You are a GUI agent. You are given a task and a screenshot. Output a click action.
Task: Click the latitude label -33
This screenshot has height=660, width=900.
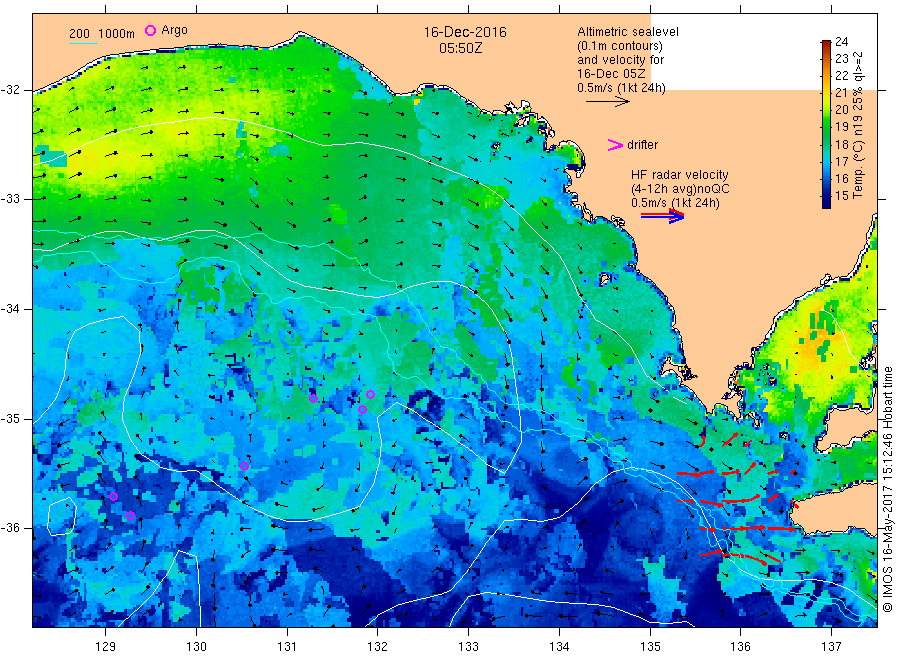(13, 199)
